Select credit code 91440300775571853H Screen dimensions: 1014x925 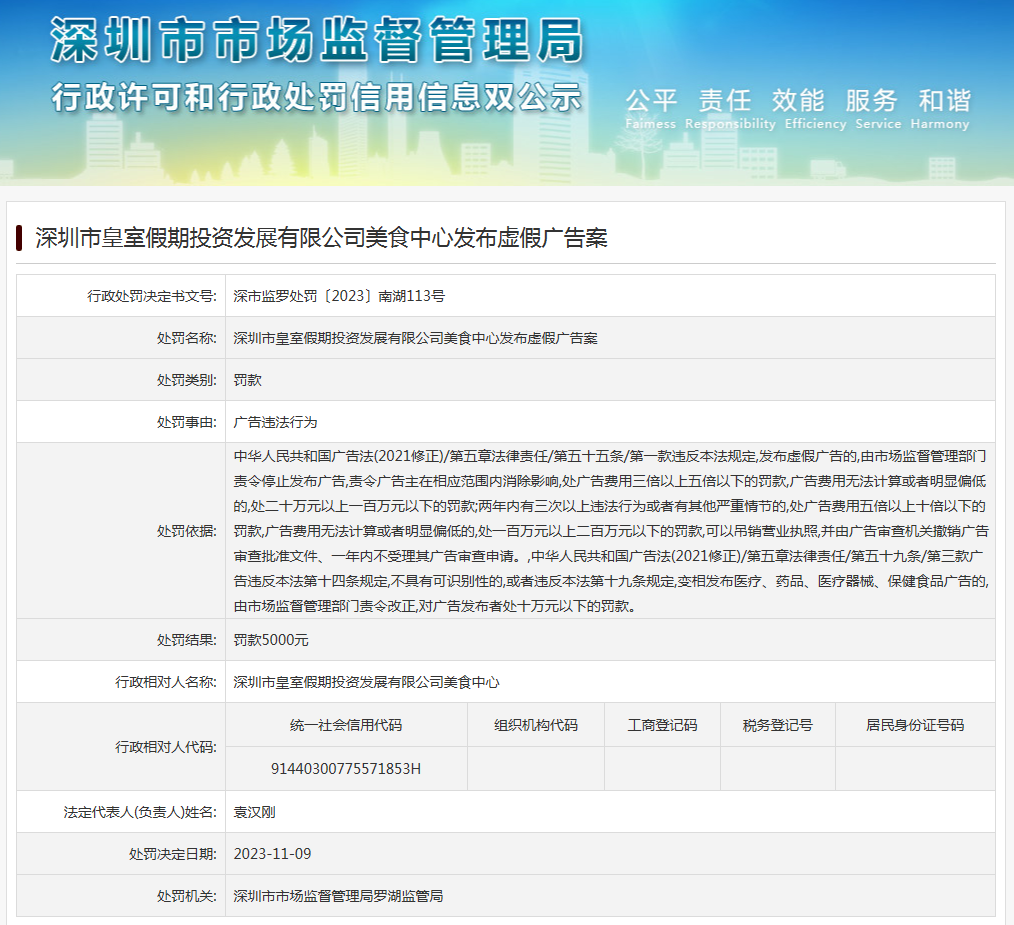(346, 768)
